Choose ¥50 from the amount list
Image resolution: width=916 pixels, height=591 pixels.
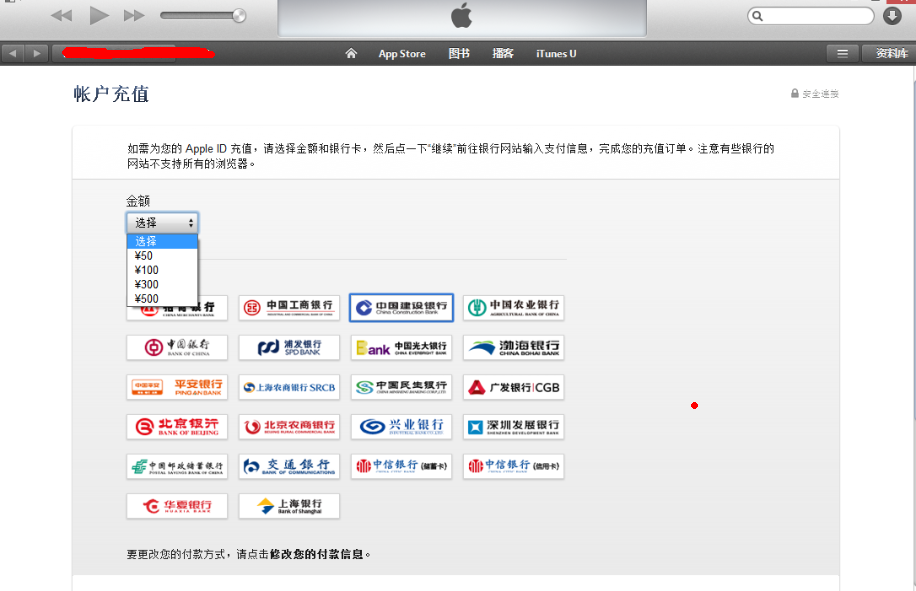click(x=162, y=256)
